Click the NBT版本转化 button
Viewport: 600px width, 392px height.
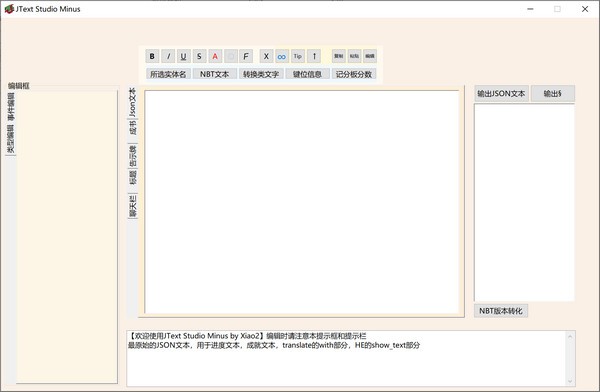pyautogui.click(x=501, y=311)
